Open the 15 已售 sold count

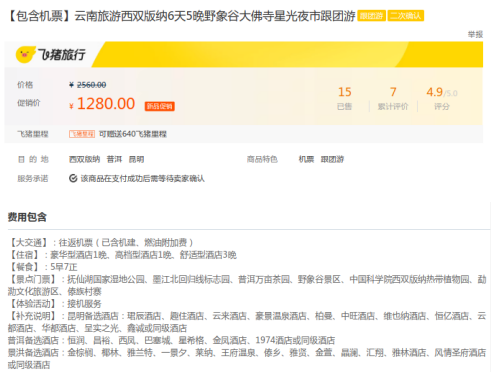click(345, 98)
